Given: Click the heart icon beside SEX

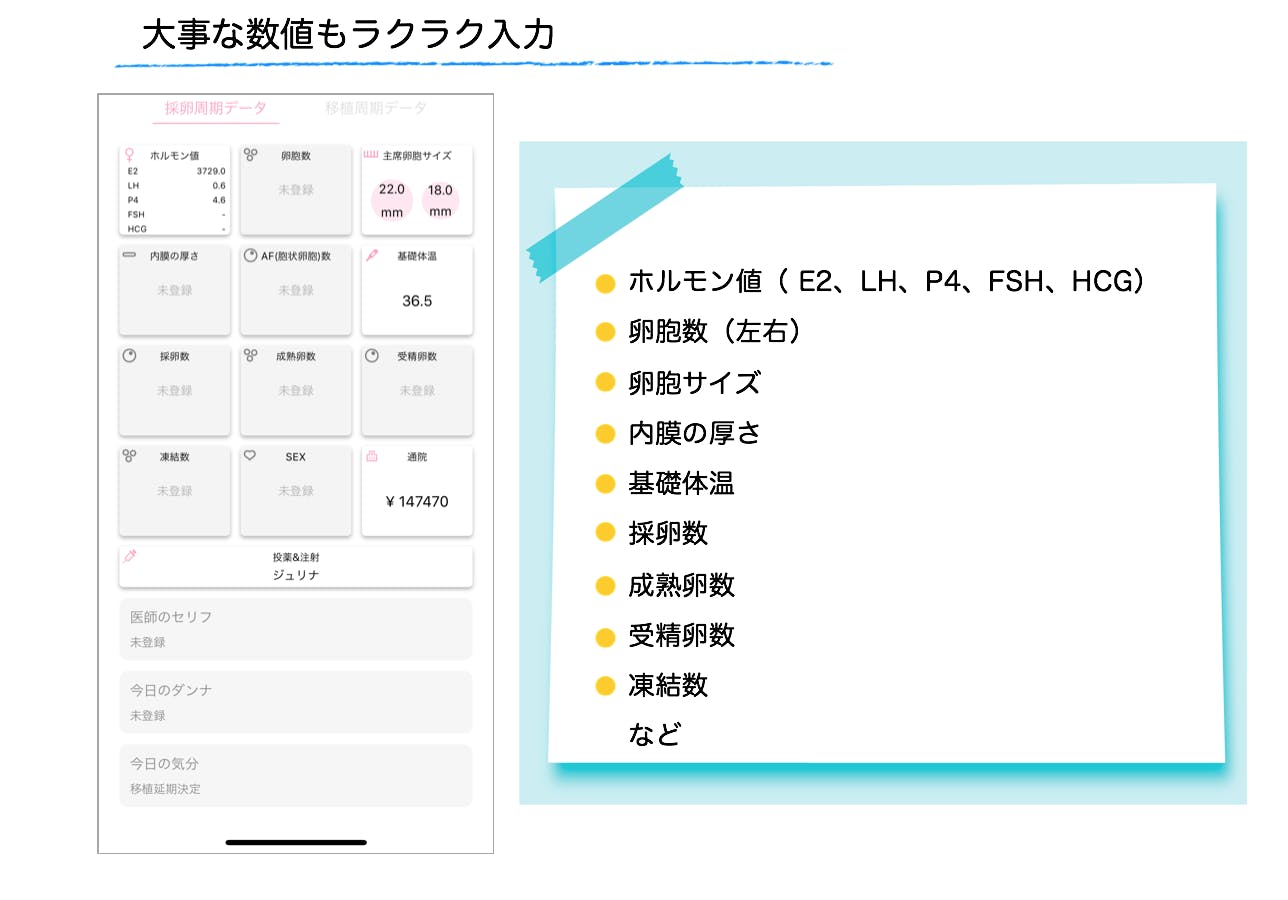Looking at the screenshot, I should point(250,456).
